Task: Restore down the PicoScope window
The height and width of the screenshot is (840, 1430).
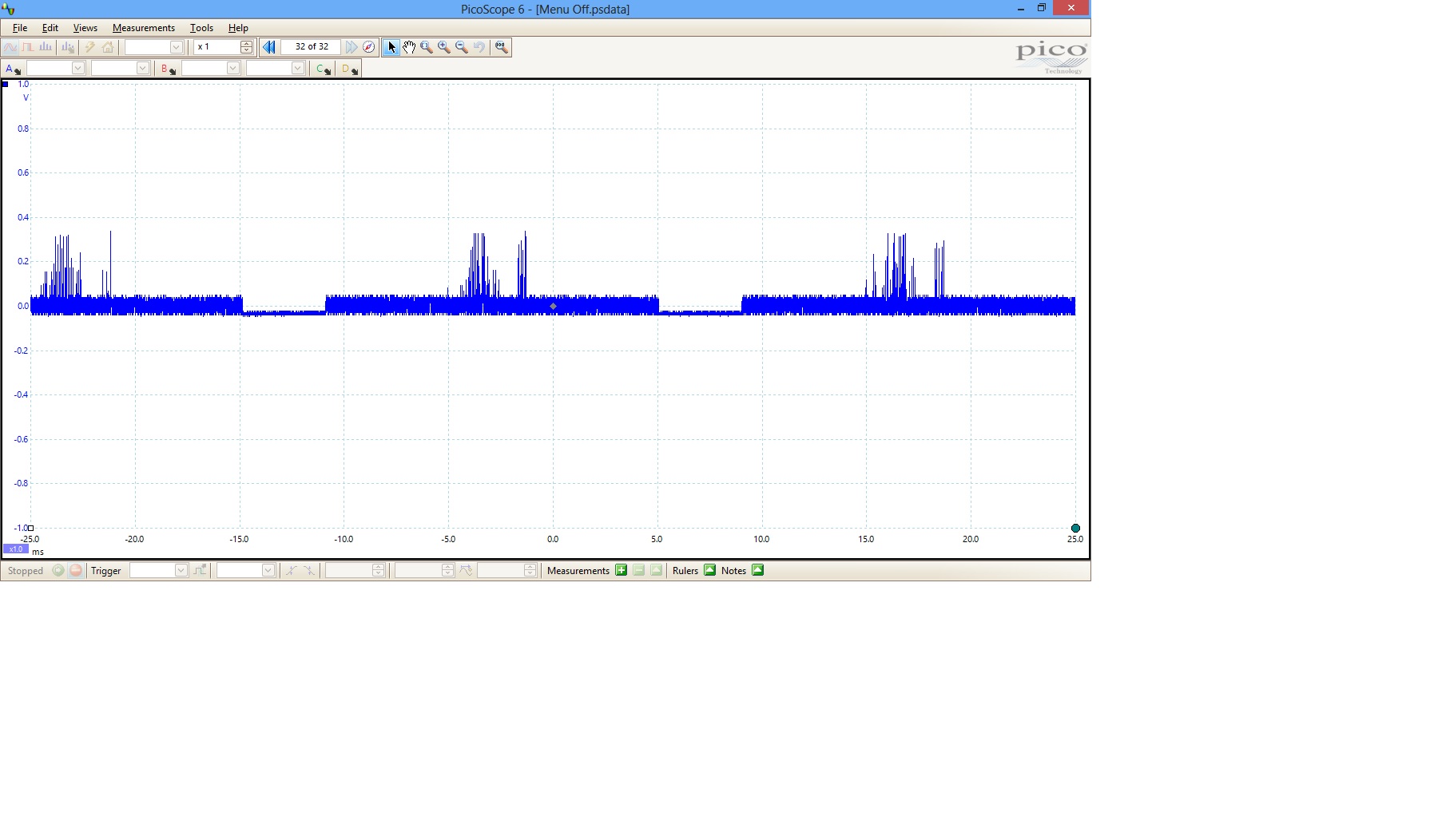Action: (x=1042, y=8)
